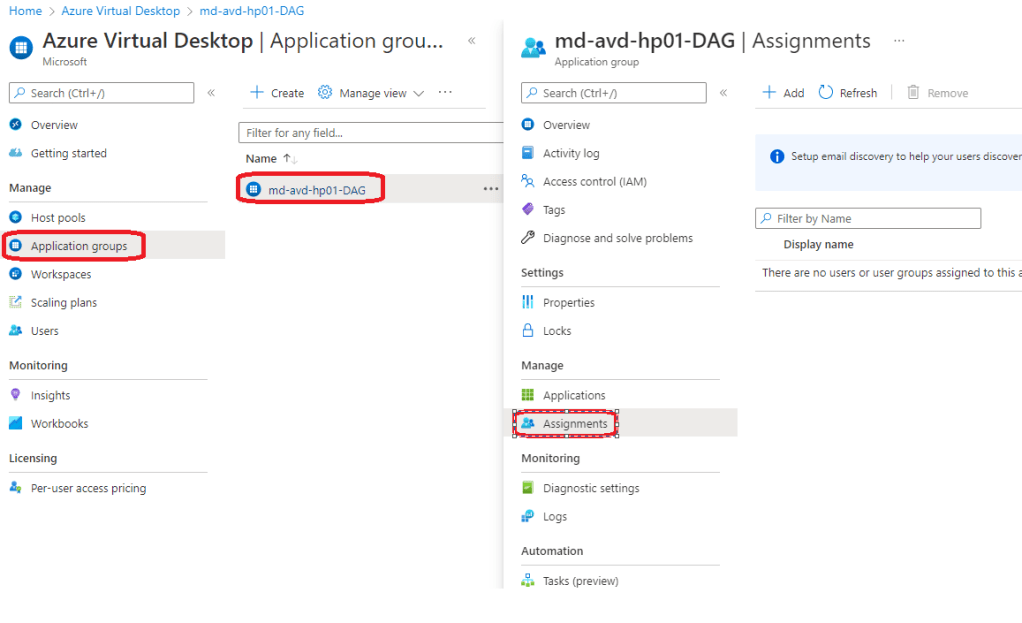Click the Filter by Name field

tap(868, 219)
